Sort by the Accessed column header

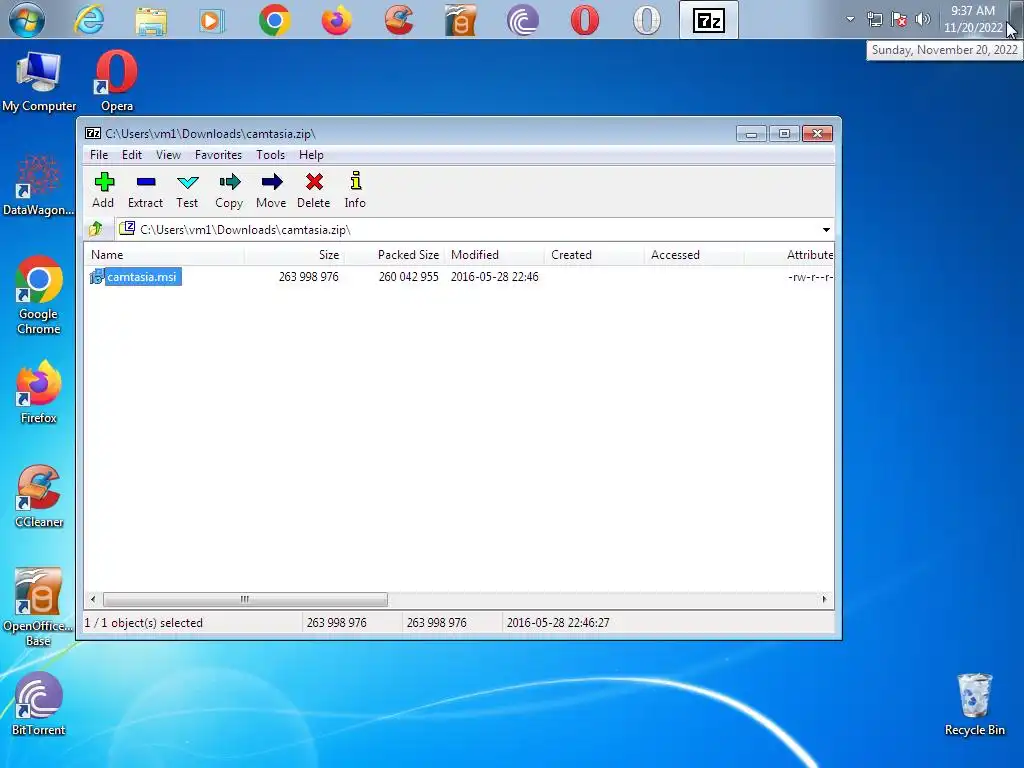694,255
